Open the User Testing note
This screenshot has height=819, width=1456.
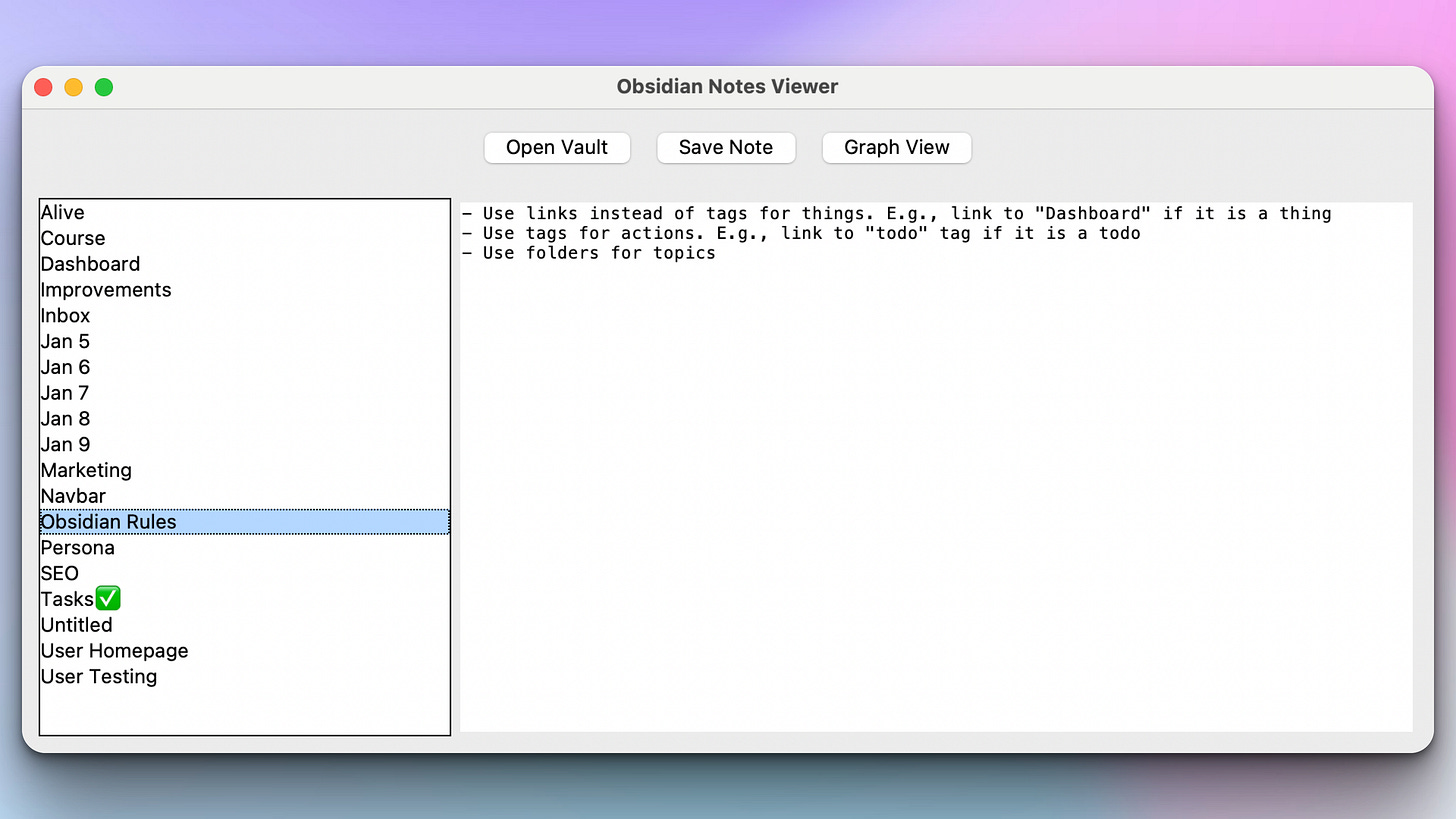(245, 677)
